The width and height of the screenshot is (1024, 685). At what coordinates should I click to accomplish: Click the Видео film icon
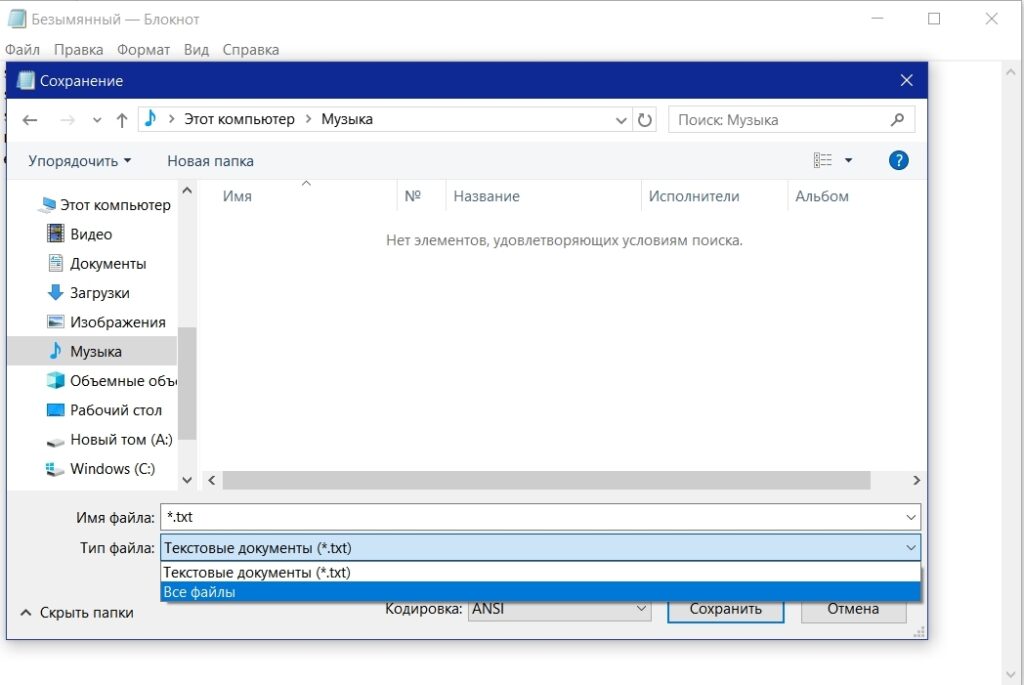[56, 233]
